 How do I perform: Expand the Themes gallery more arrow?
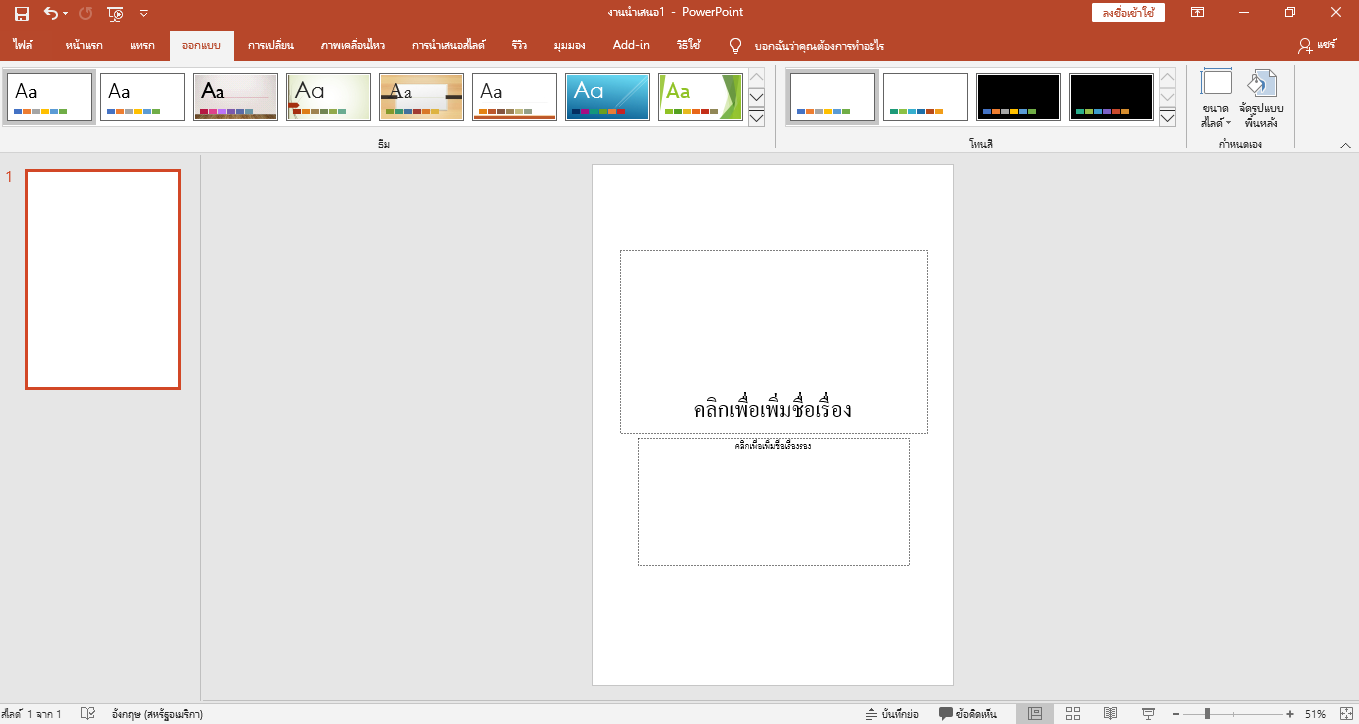coord(756,118)
